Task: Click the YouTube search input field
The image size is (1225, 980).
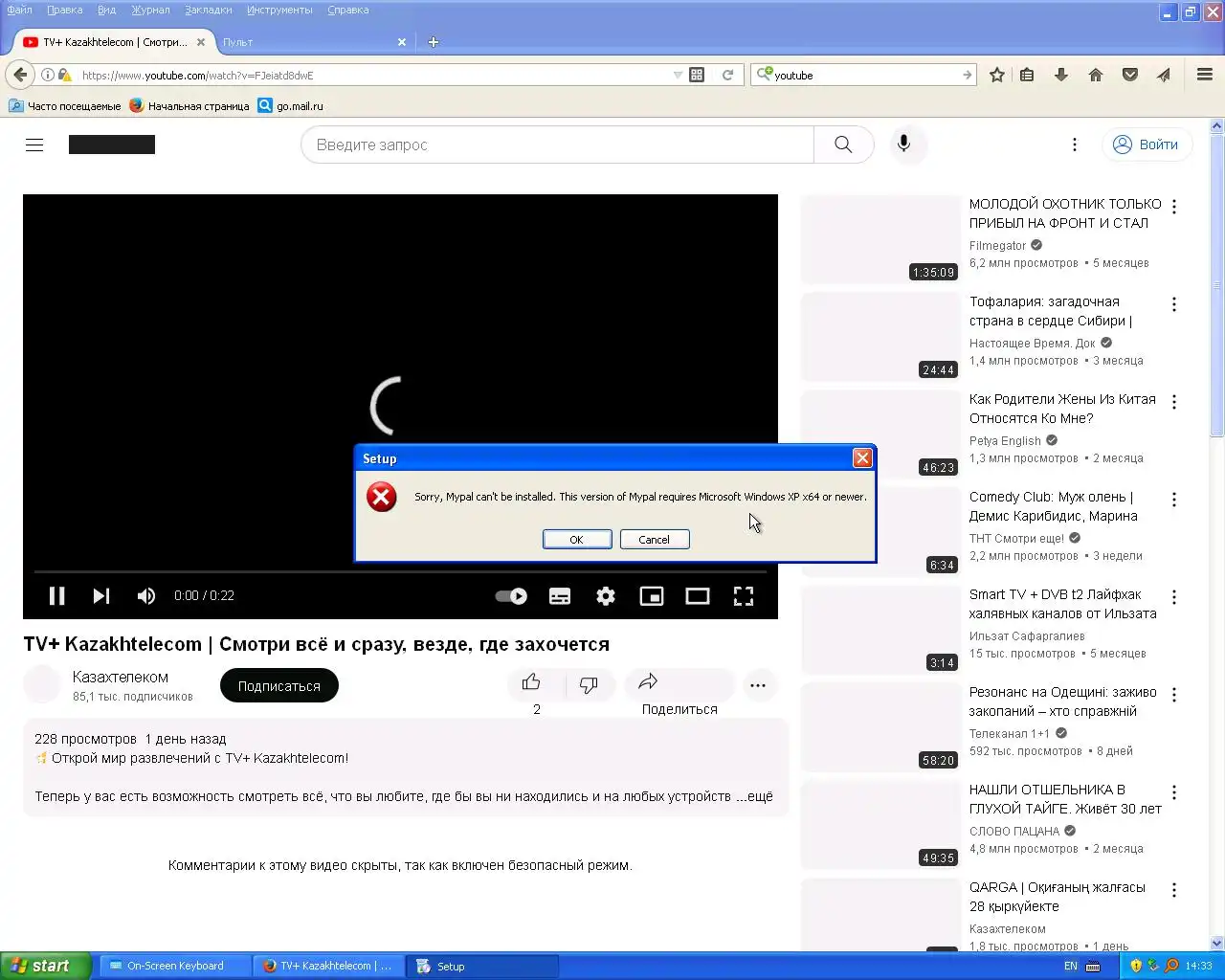Action: click(557, 145)
